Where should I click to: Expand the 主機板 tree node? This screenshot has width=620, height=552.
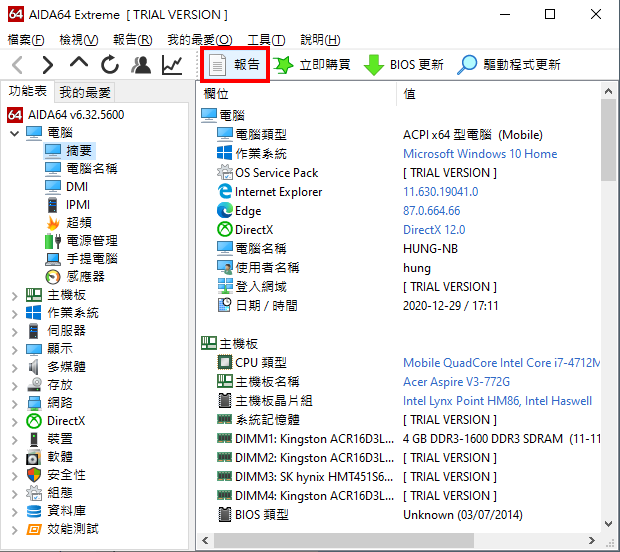click(x=15, y=296)
